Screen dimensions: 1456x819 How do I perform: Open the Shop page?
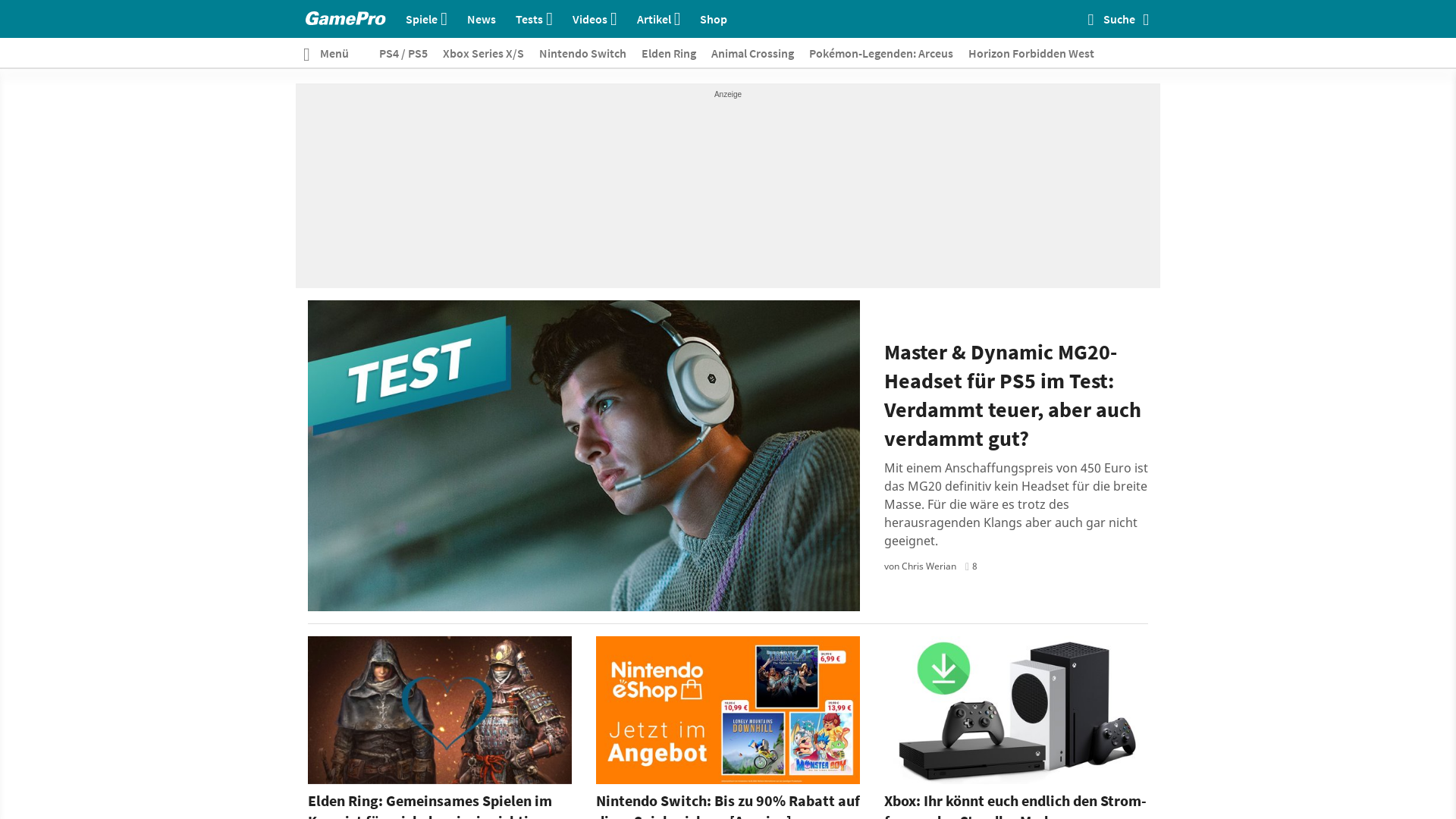click(714, 20)
